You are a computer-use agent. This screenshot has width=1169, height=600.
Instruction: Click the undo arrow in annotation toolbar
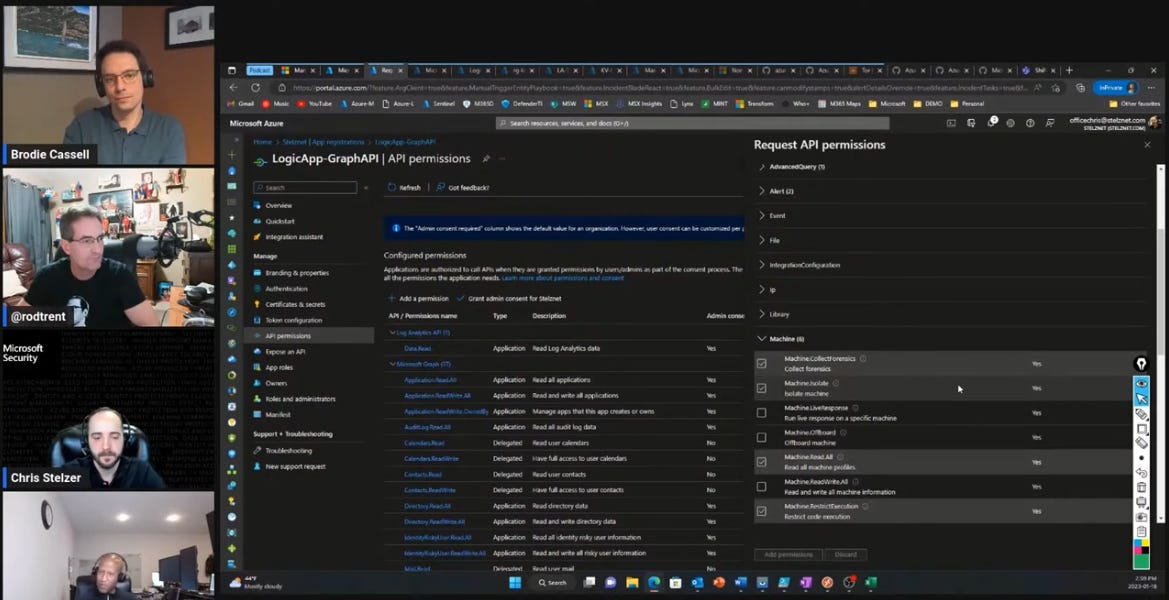pos(1141,473)
